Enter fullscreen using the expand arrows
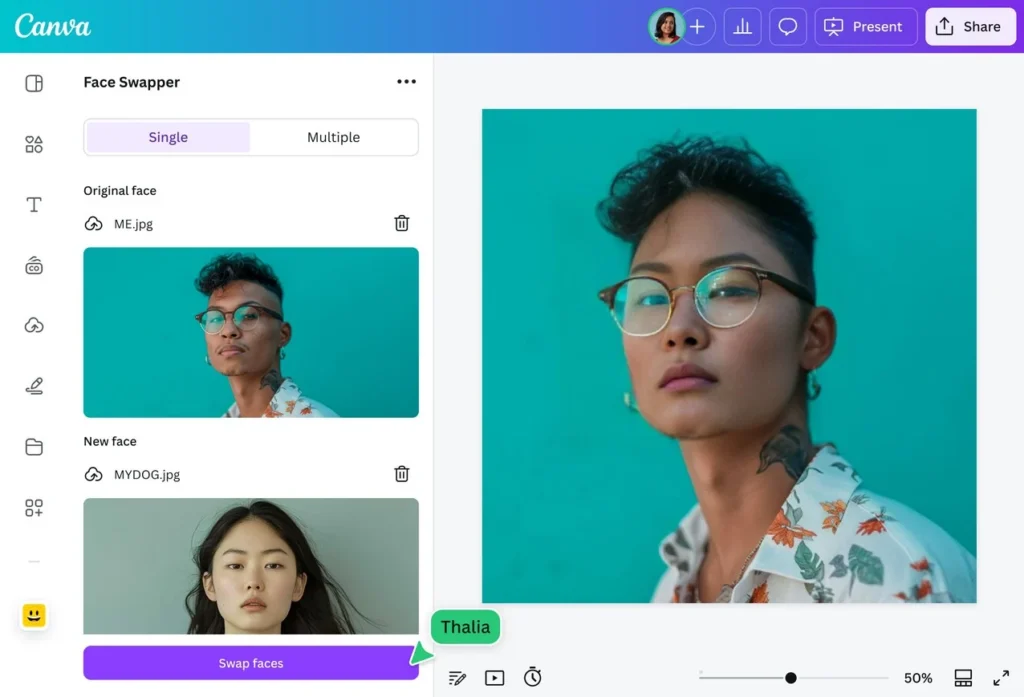The image size is (1024, 697). click(x=1001, y=677)
